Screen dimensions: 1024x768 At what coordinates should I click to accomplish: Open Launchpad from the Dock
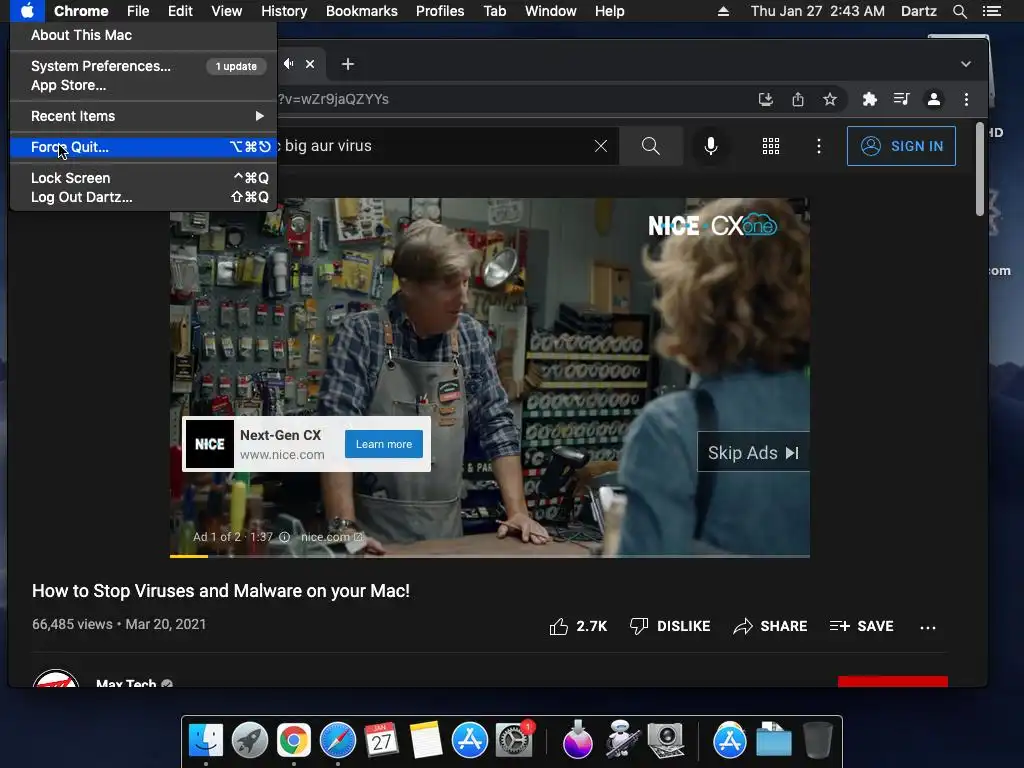pos(249,741)
